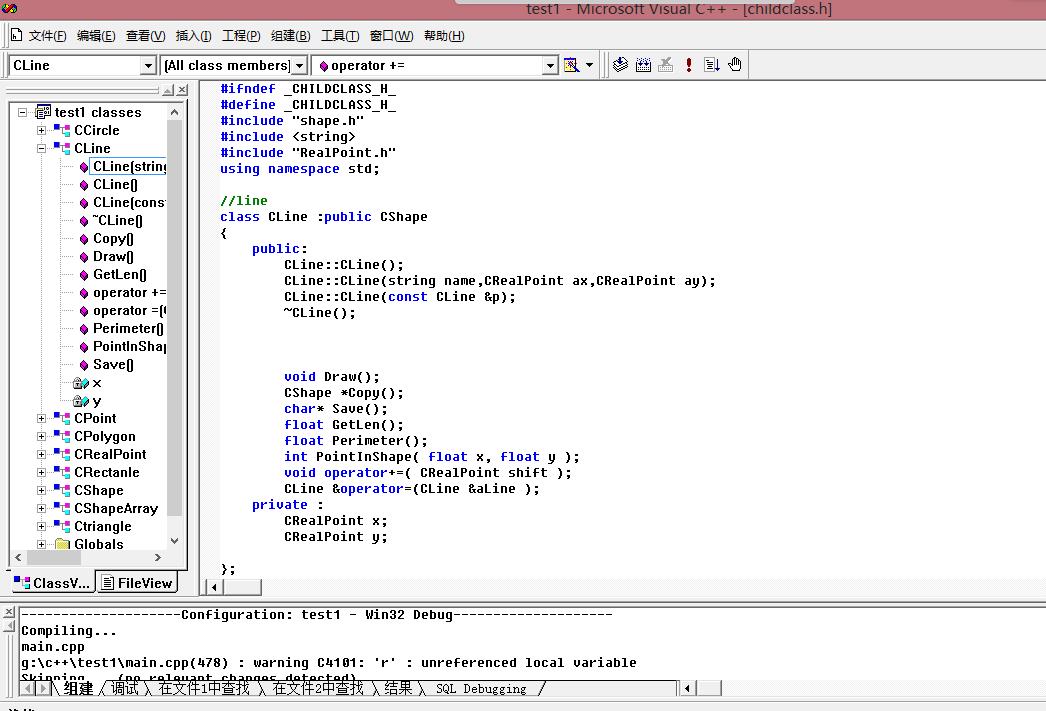Screen dimensions: 1046x711
Task: Open the WizardBar actions dropdown arrow
Action: tap(589, 65)
